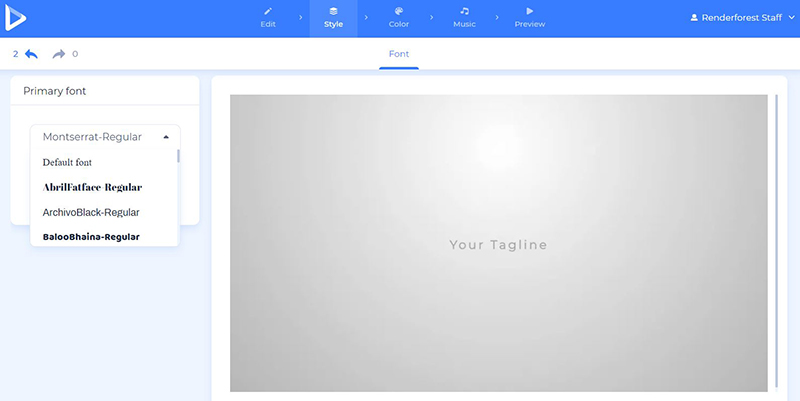Image resolution: width=800 pixels, height=401 pixels.
Task: Open the Renderforest Staff account menu
Action: (x=742, y=17)
